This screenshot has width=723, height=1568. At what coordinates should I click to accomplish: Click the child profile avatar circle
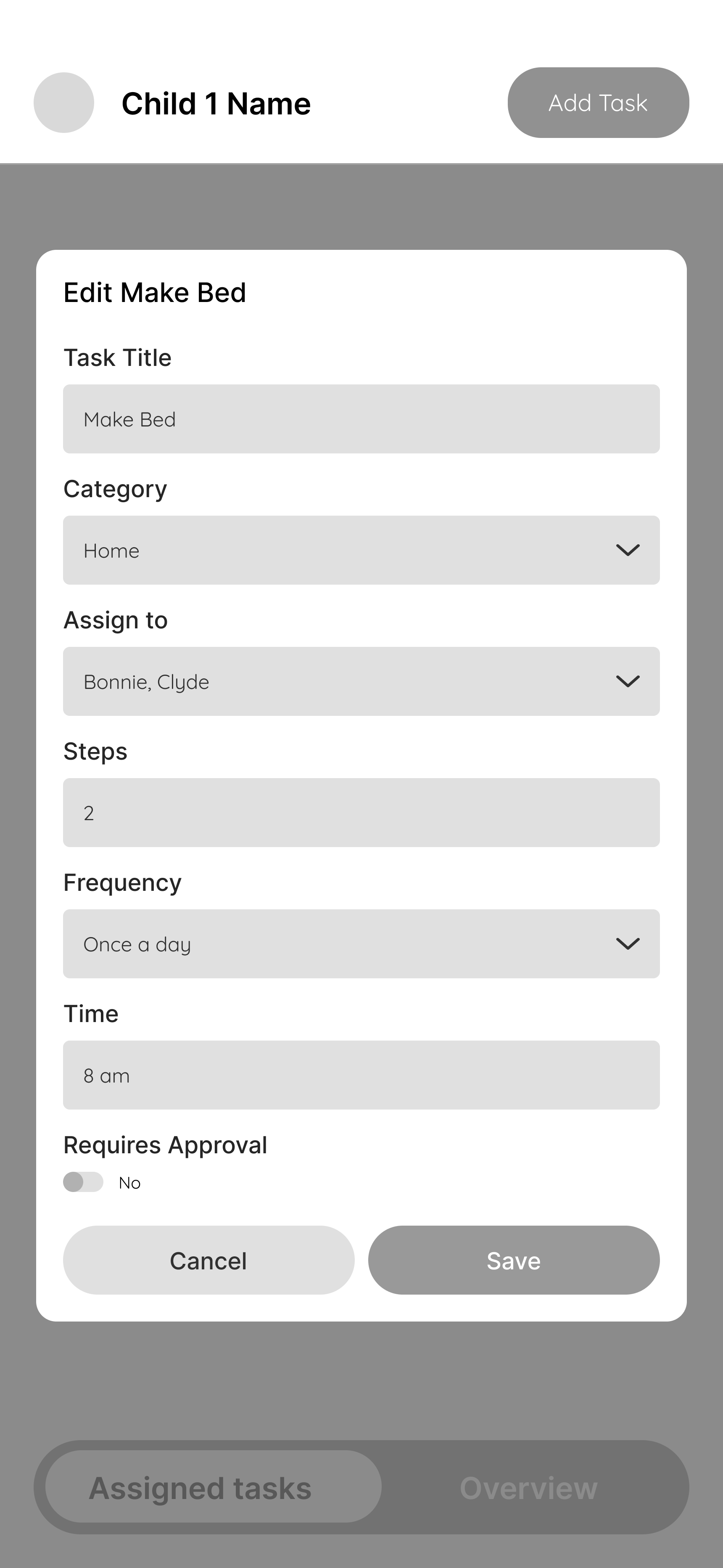pos(64,103)
